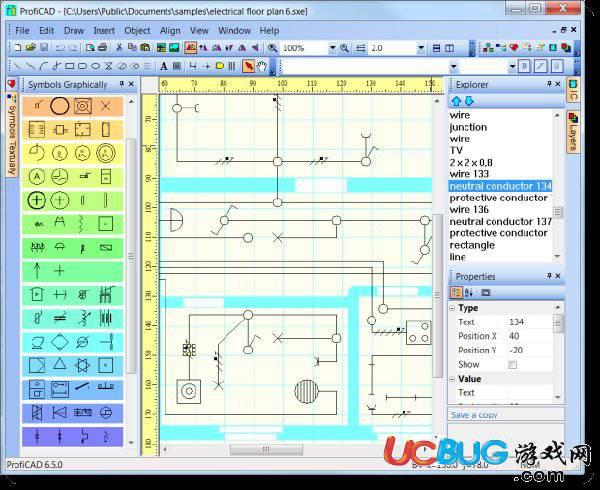Toggle the arrow select pointer tool
The height and width of the screenshot is (490, 600).
(248, 67)
